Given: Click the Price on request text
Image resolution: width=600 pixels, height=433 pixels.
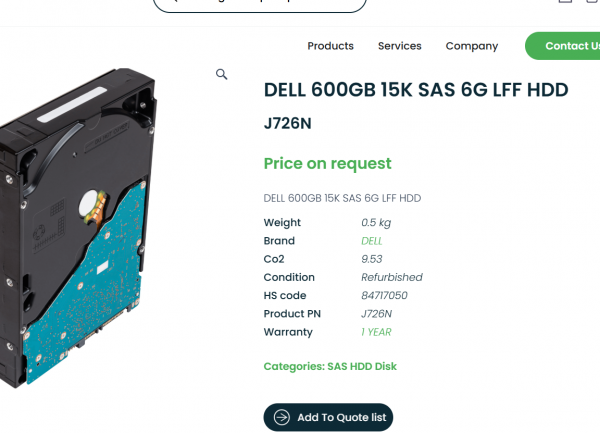Looking at the screenshot, I should point(328,164).
